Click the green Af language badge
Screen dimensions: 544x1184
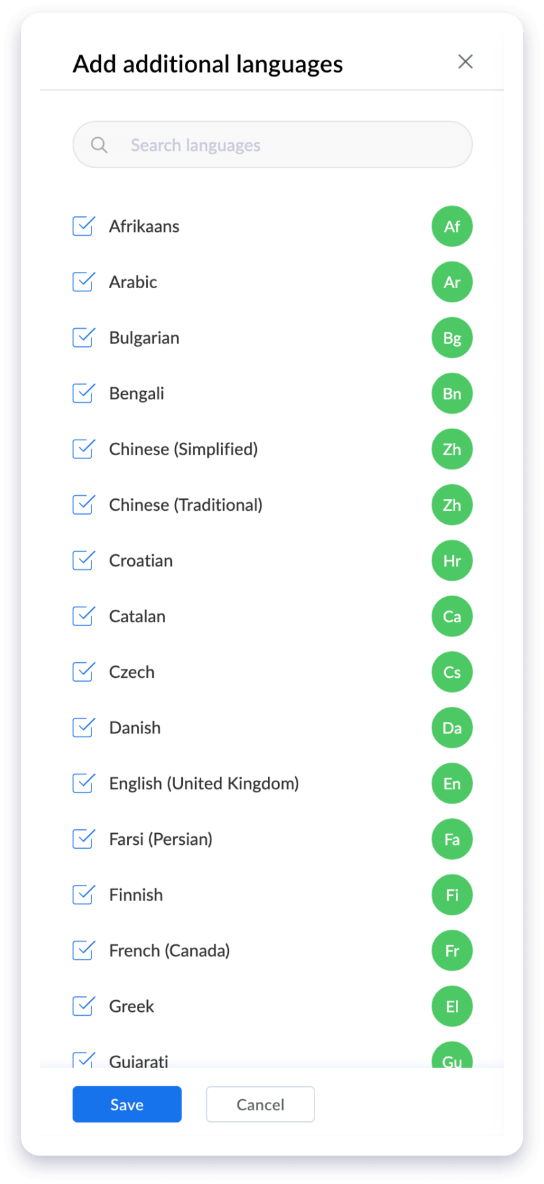click(x=452, y=226)
